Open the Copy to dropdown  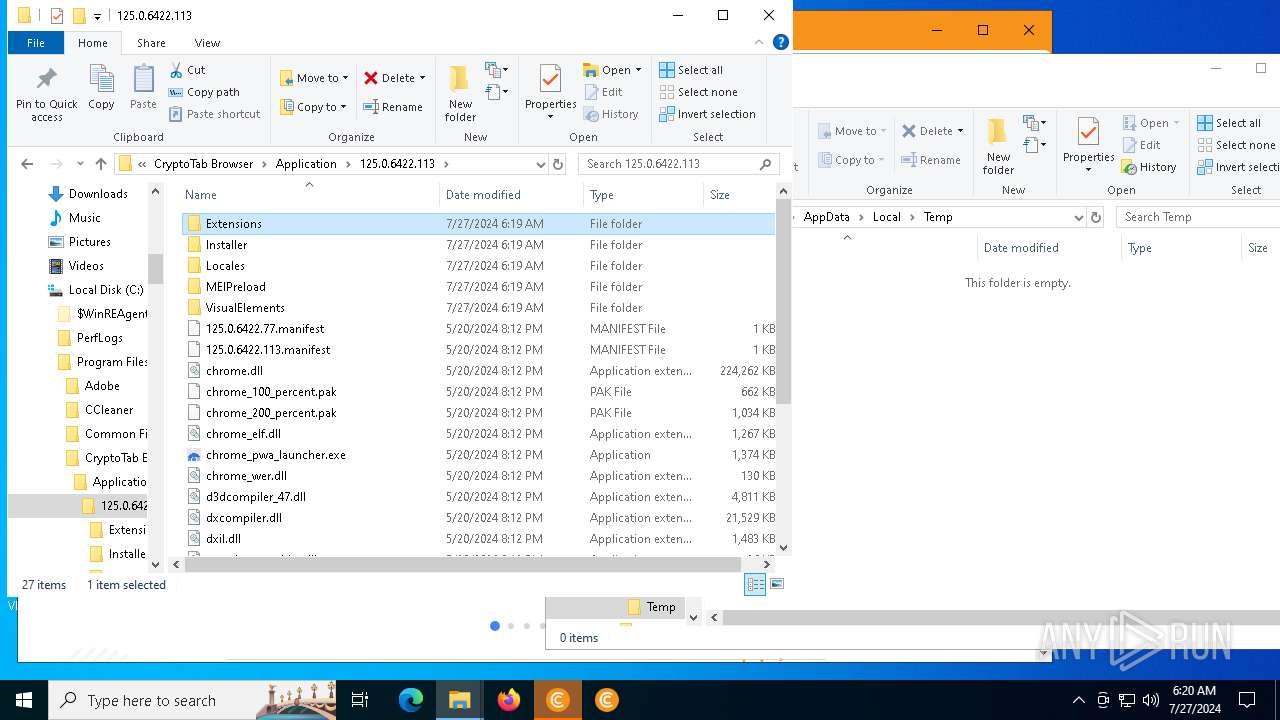coord(314,107)
